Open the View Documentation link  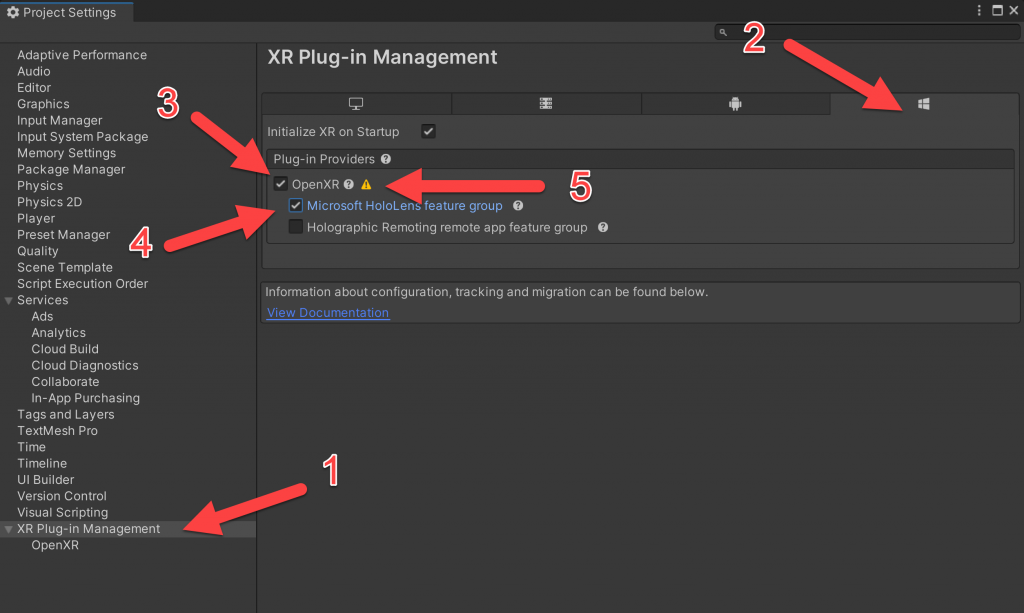328,313
